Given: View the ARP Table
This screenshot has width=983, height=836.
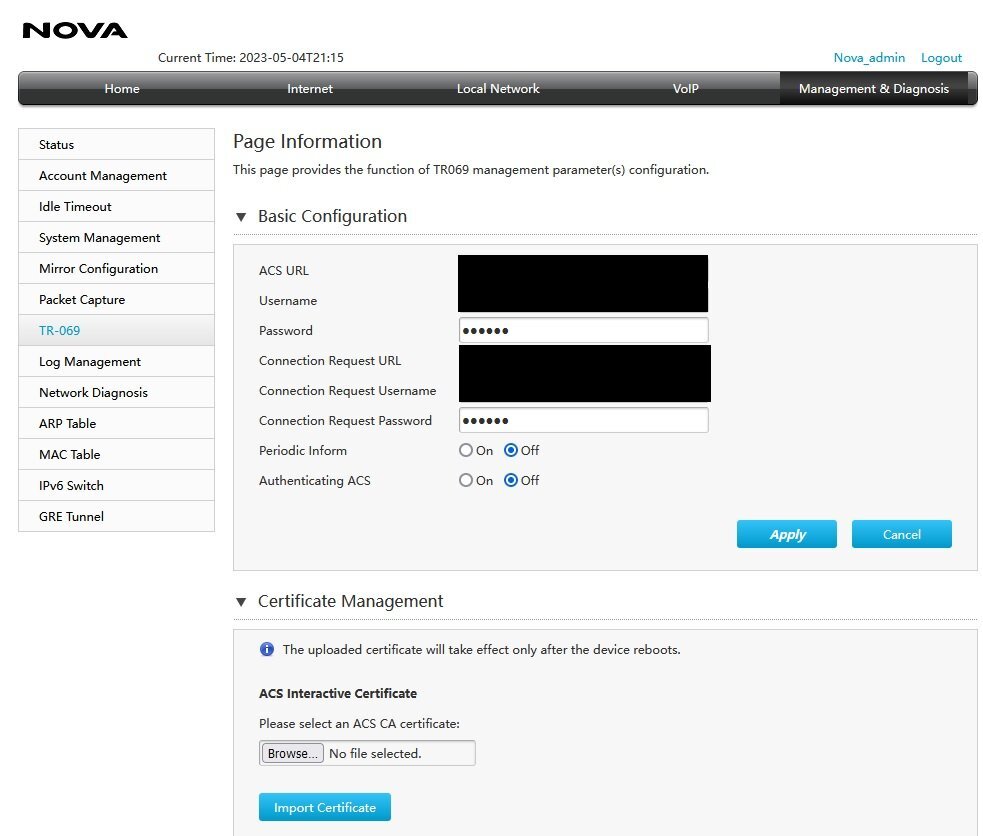Looking at the screenshot, I should (117, 424).
